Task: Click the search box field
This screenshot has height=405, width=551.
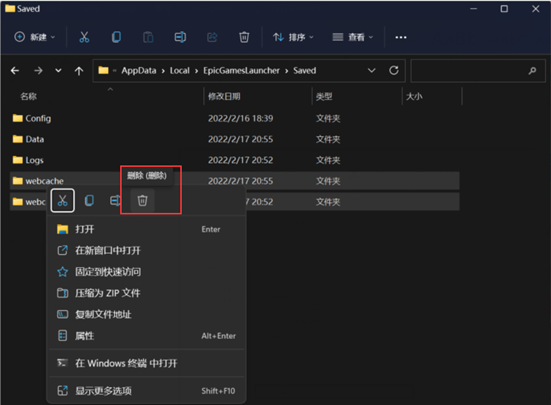Action: 478,71
